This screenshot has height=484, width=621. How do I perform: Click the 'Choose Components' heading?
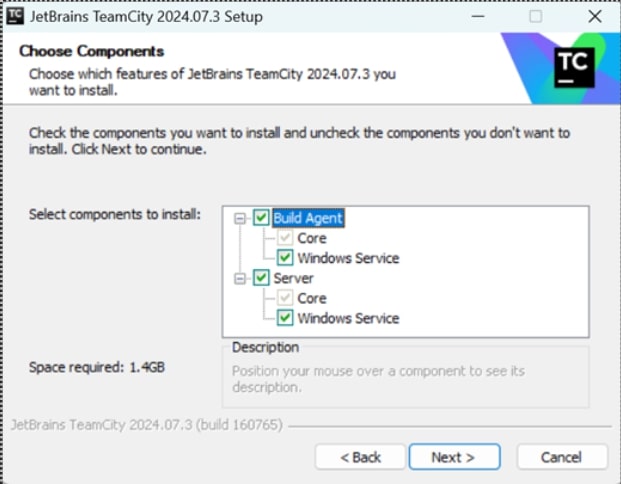pos(91,51)
